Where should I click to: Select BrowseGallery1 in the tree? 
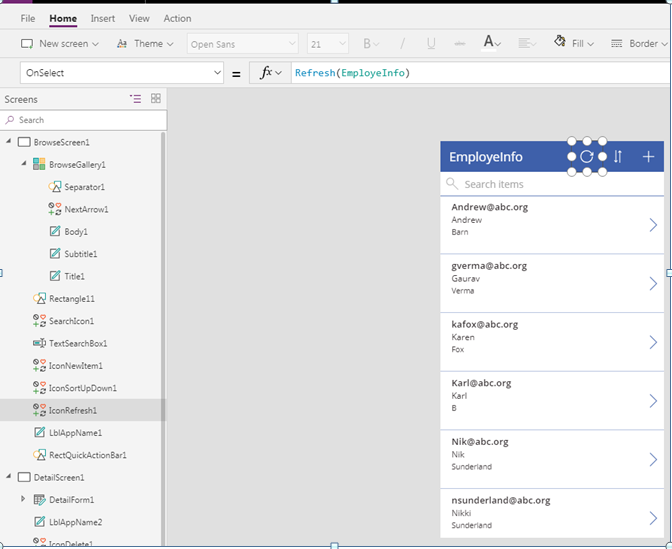(77, 165)
